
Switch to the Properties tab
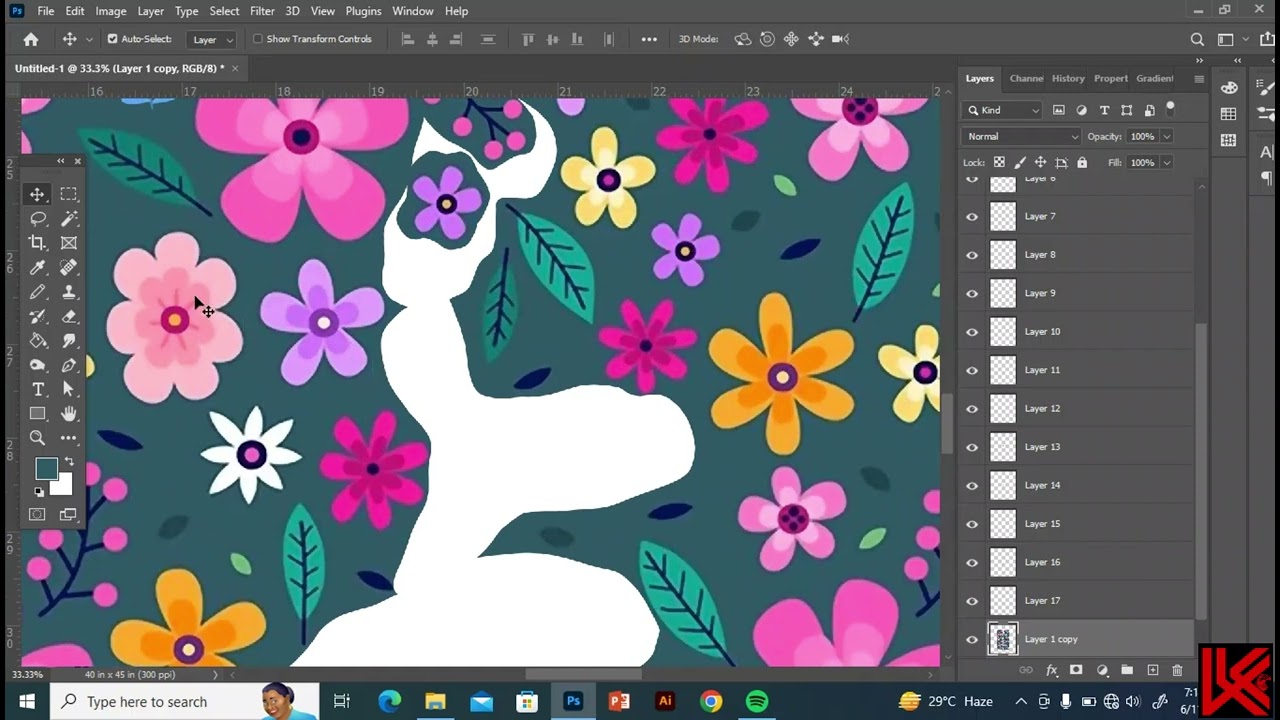click(1110, 78)
